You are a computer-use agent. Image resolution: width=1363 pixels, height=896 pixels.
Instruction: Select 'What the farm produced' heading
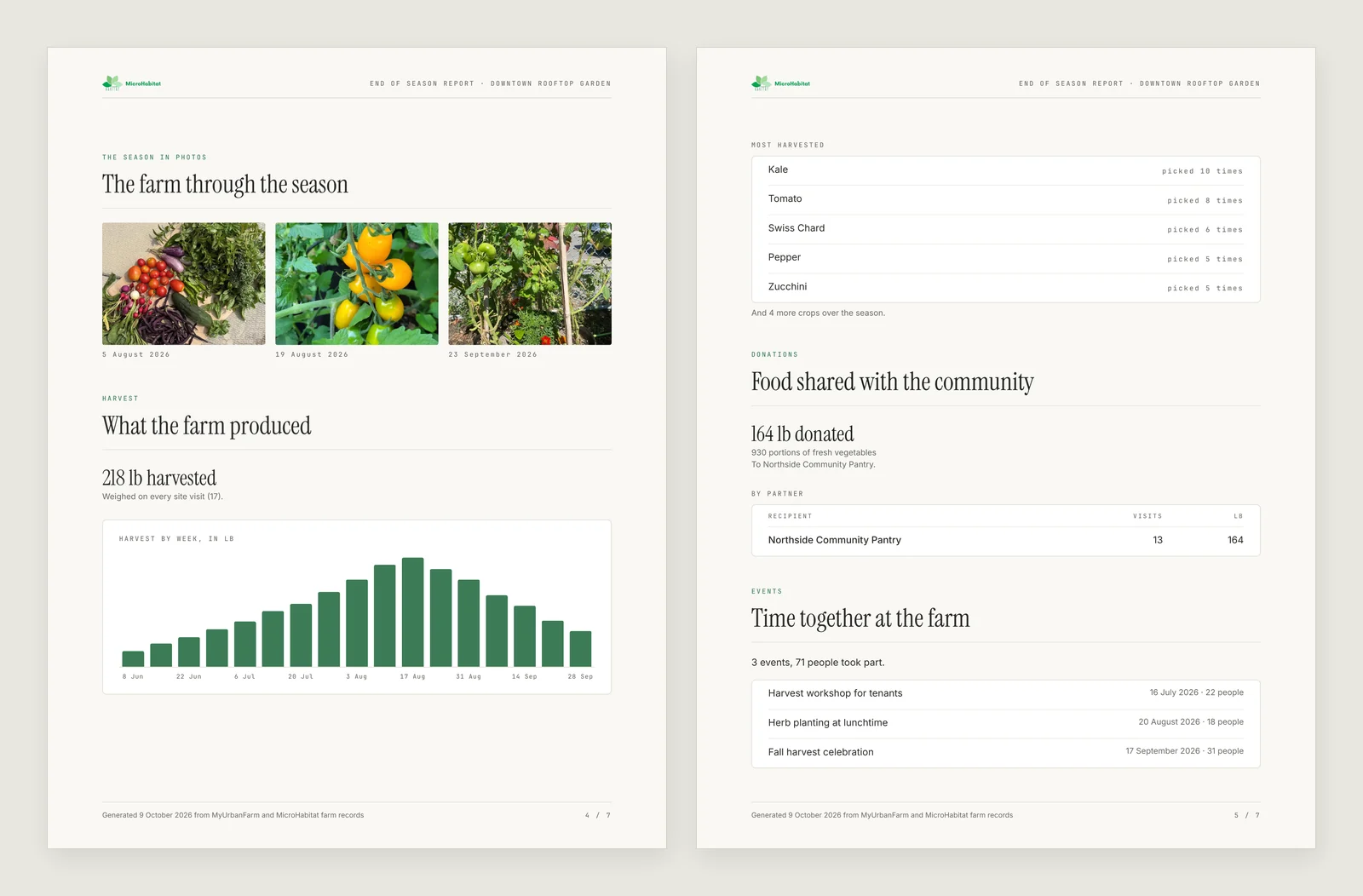207,425
